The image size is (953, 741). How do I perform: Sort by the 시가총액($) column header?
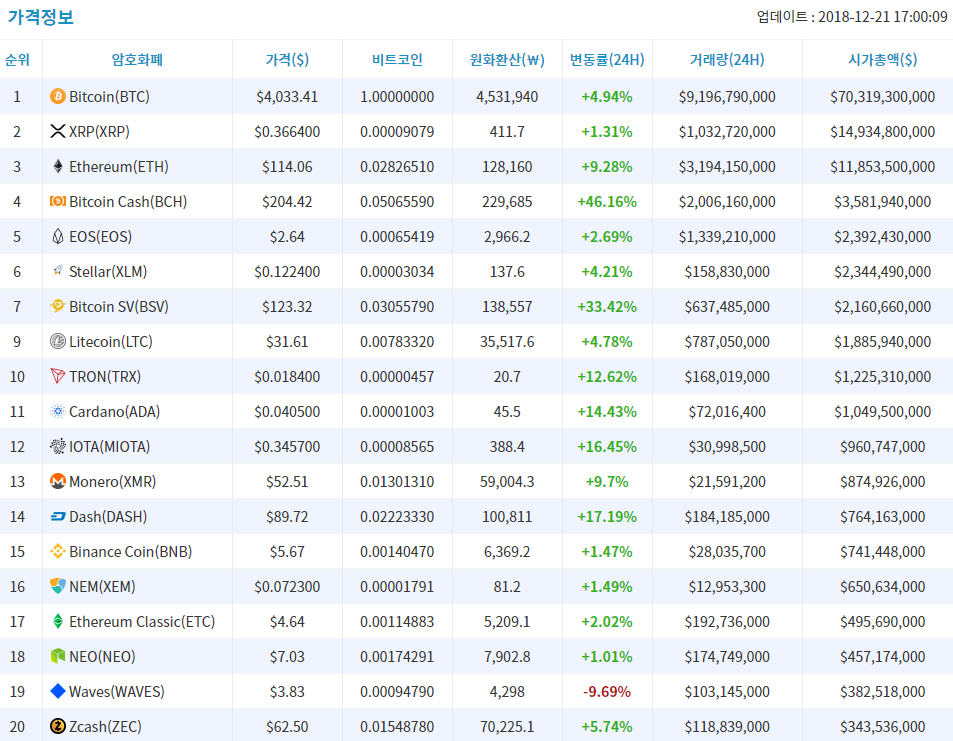pos(882,60)
